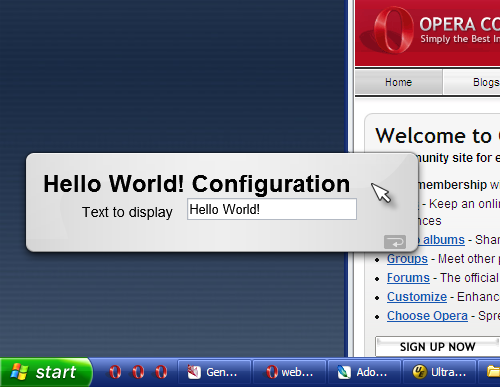This screenshot has width=500, height=387.
Task: Open the Choose Opera link
Action: (427, 316)
